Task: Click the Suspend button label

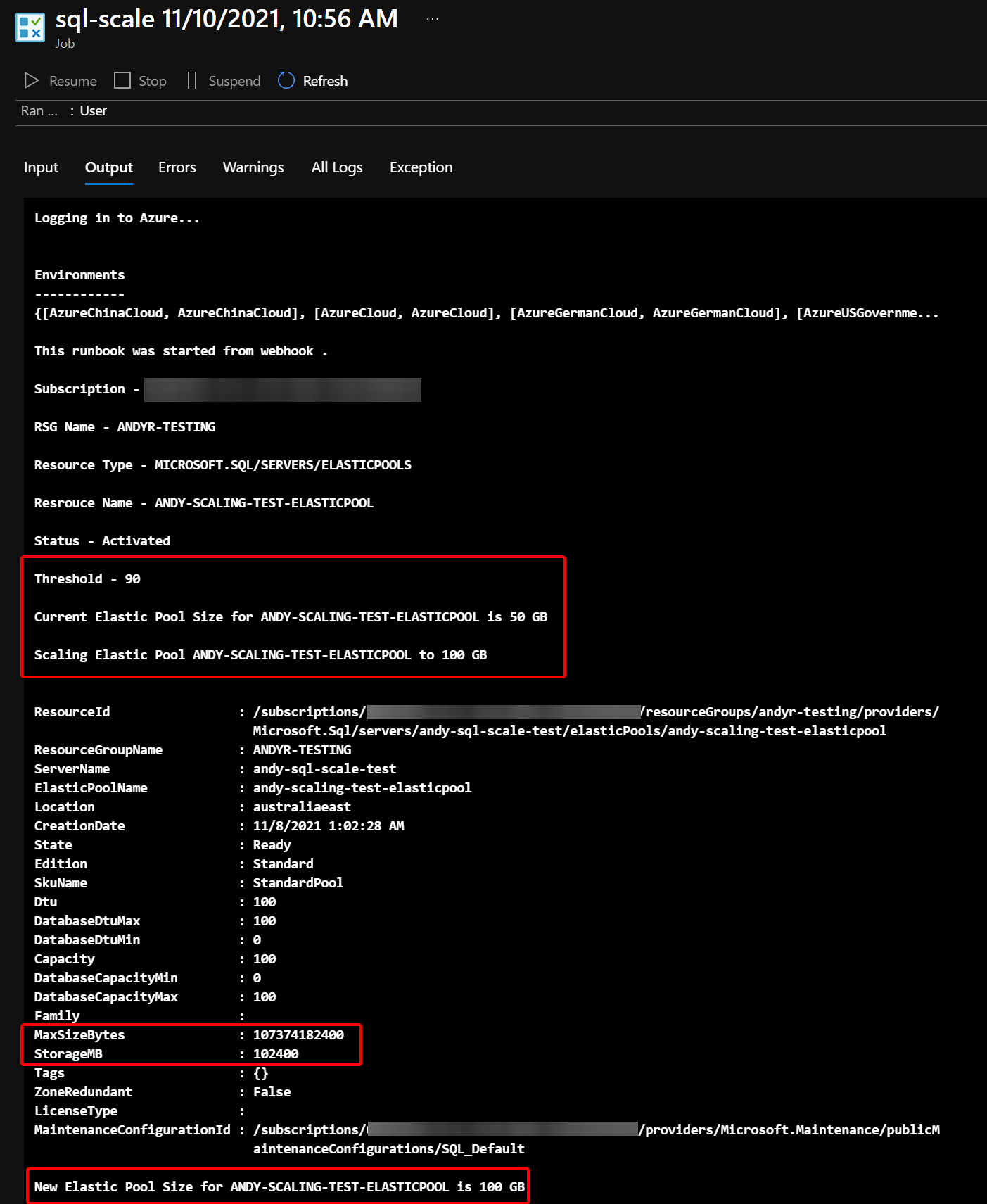Action: tap(234, 81)
